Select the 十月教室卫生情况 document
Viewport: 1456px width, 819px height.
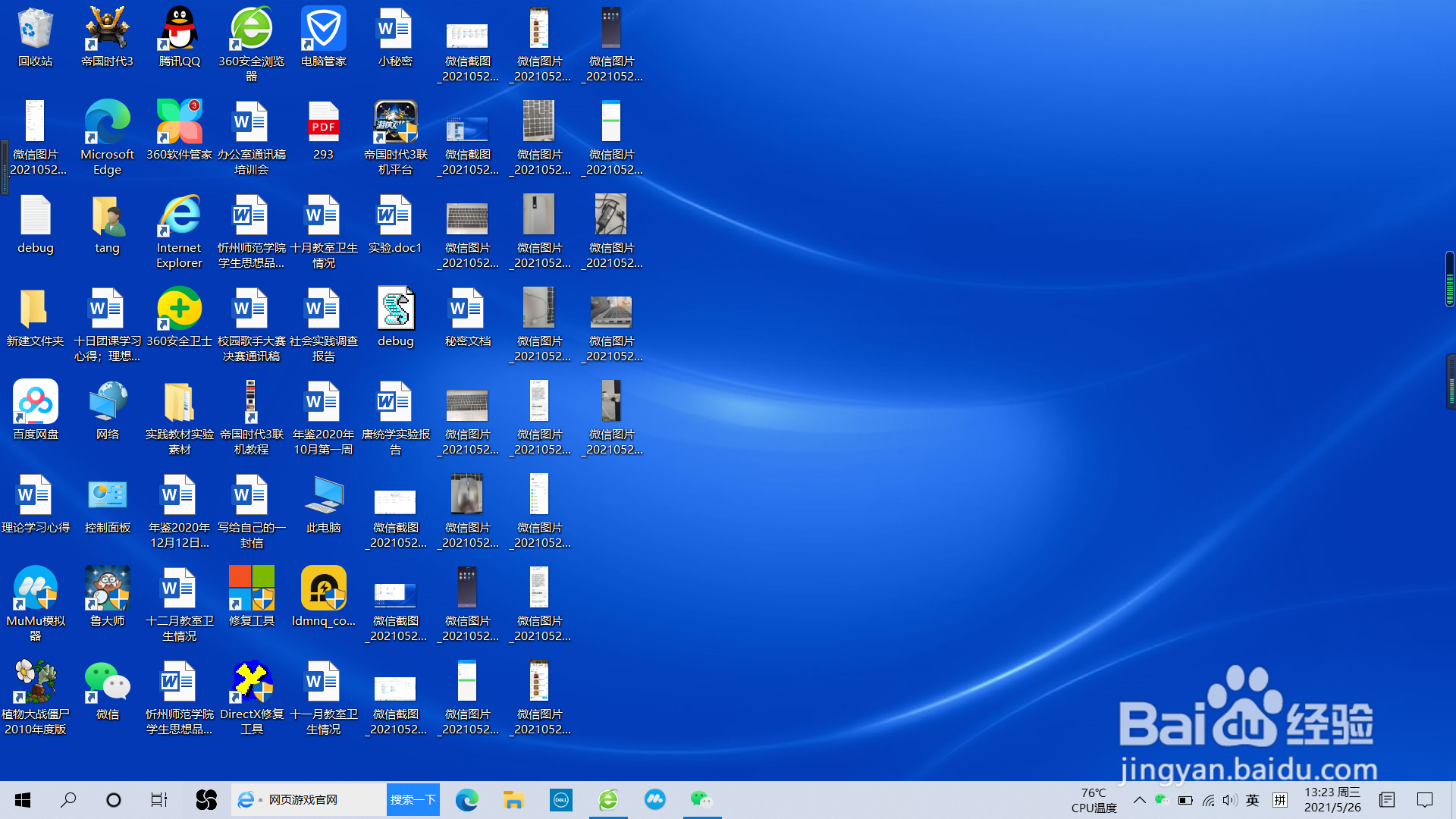point(323,231)
